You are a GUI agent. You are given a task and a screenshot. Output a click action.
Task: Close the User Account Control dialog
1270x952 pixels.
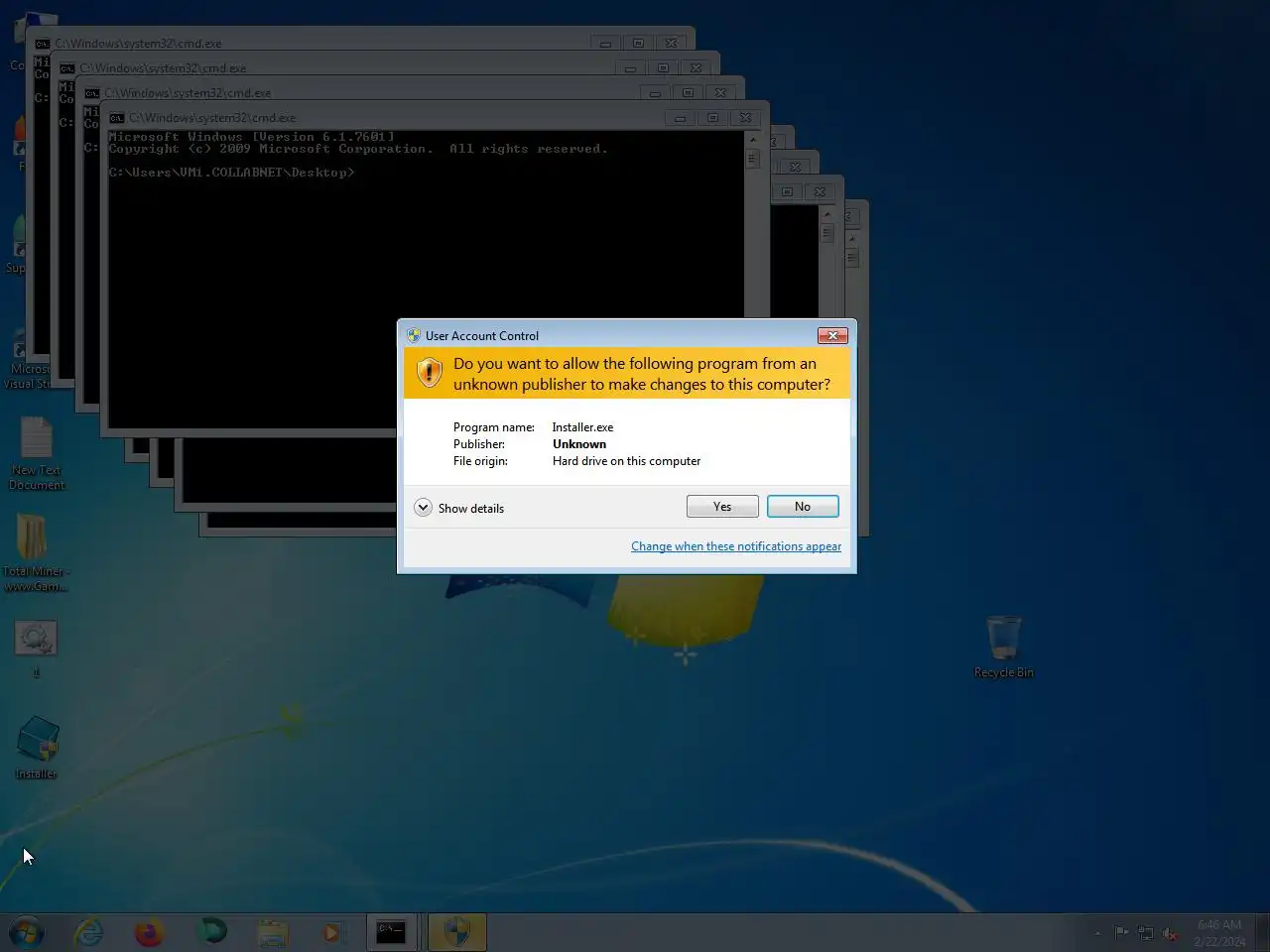832,335
